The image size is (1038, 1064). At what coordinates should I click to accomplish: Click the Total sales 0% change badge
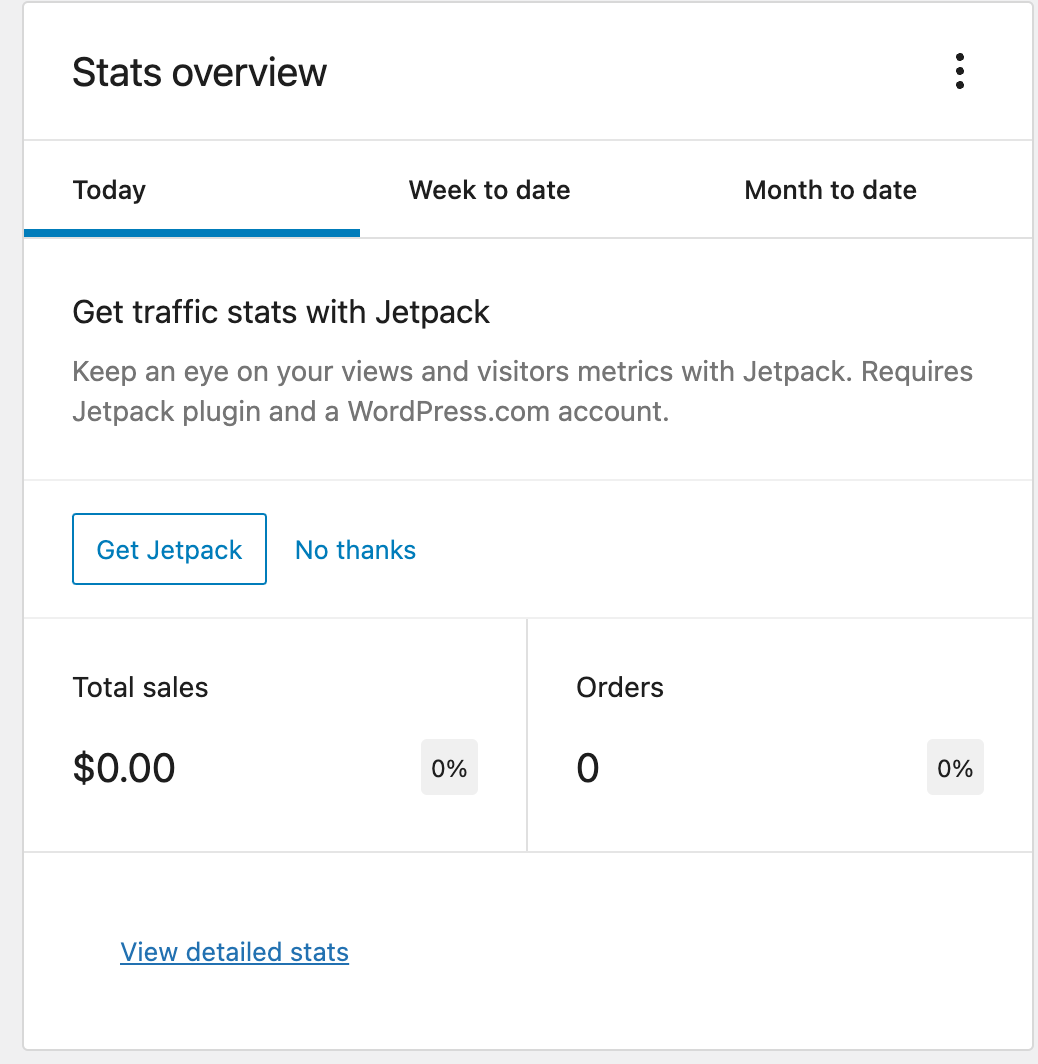[x=449, y=767]
